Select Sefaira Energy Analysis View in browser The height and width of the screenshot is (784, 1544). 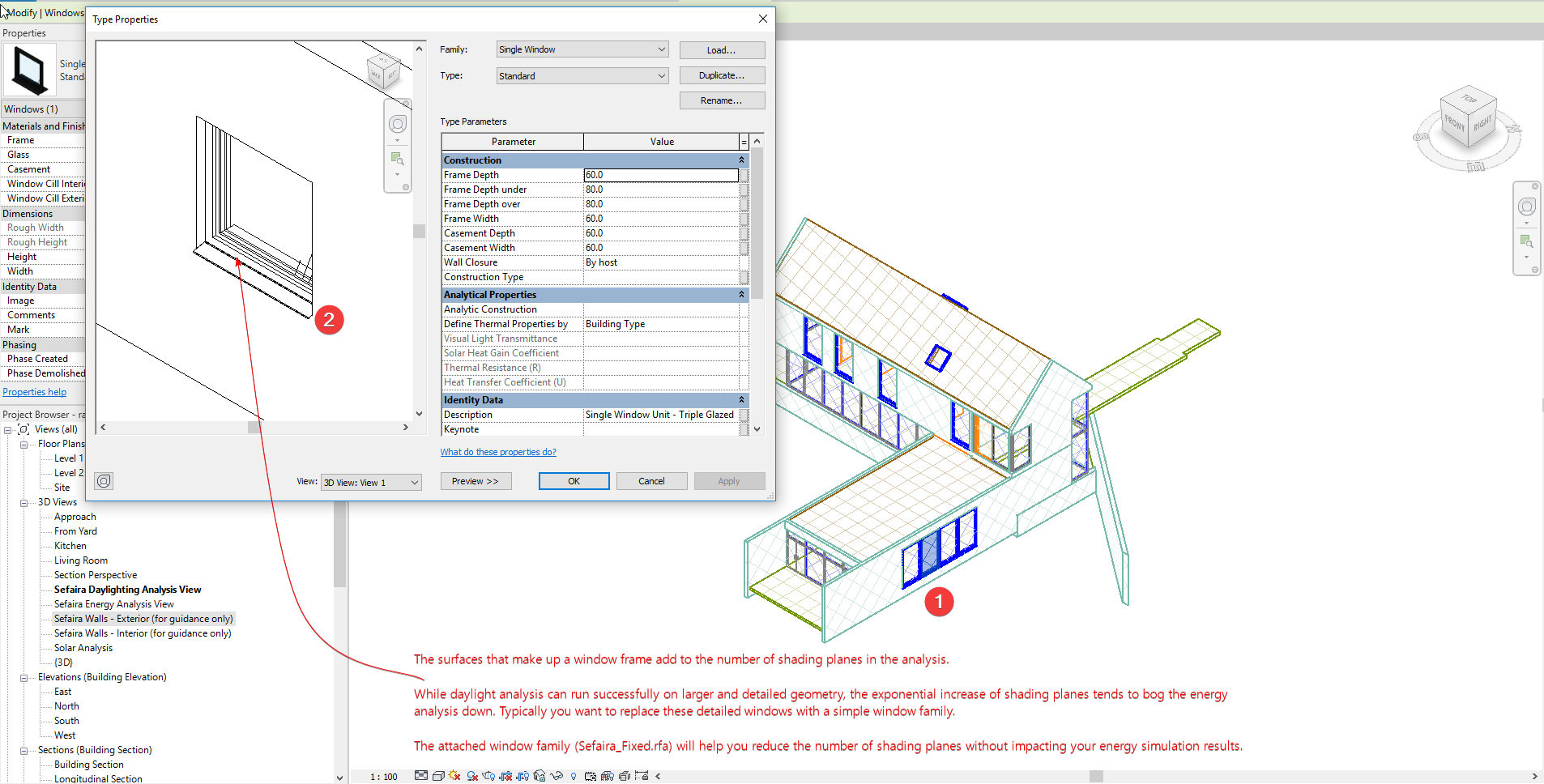click(x=114, y=604)
